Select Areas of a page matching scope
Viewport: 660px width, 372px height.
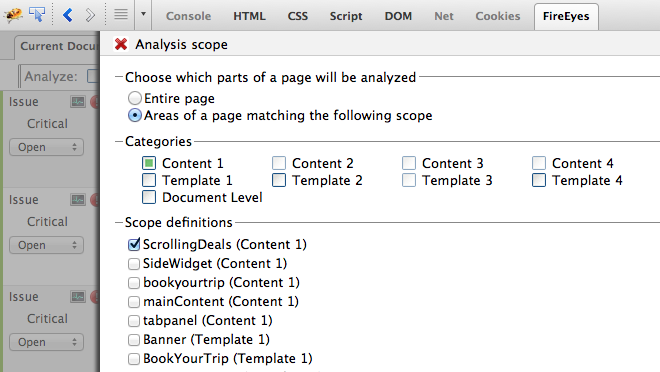point(135,115)
